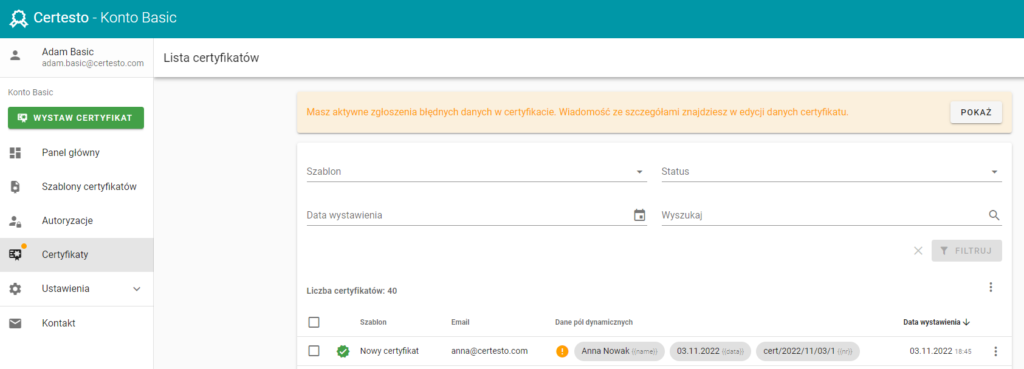Click the Certesto rosette logo icon
The image size is (1024, 369).
[x=18, y=18]
